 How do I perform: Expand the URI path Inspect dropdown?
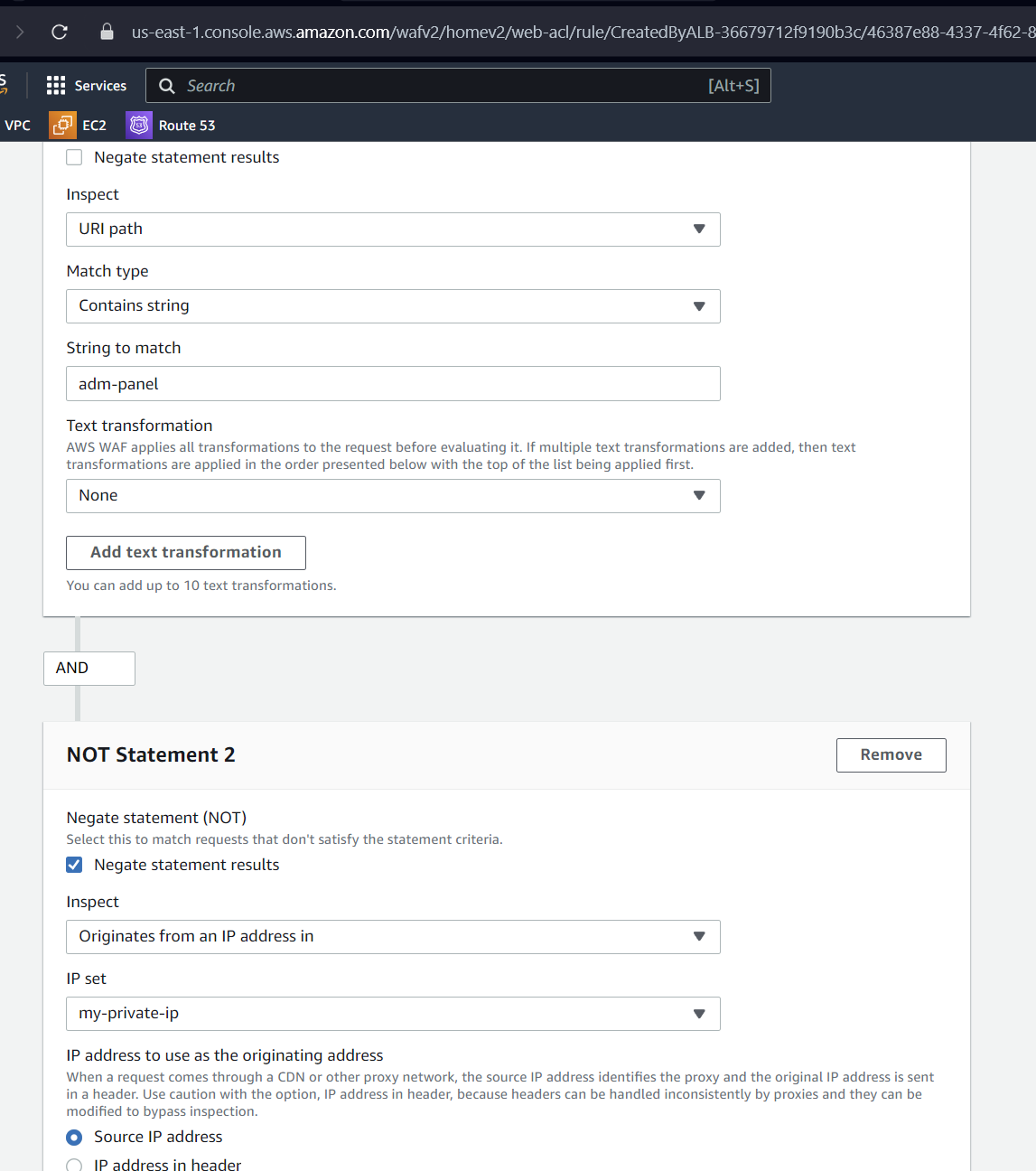(393, 230)
